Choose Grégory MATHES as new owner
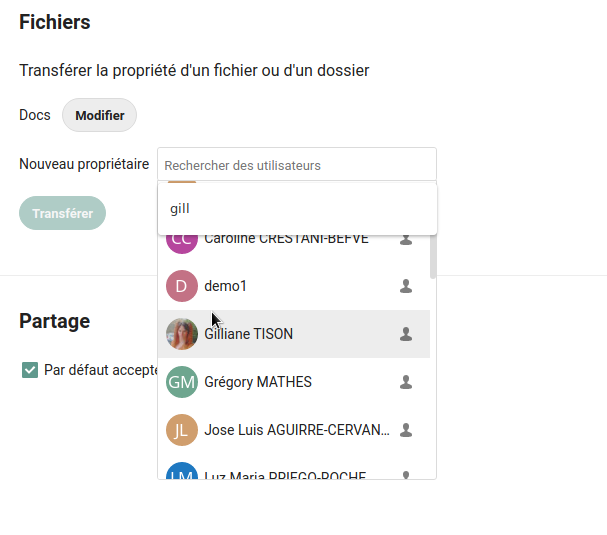 tap(258, 382)
